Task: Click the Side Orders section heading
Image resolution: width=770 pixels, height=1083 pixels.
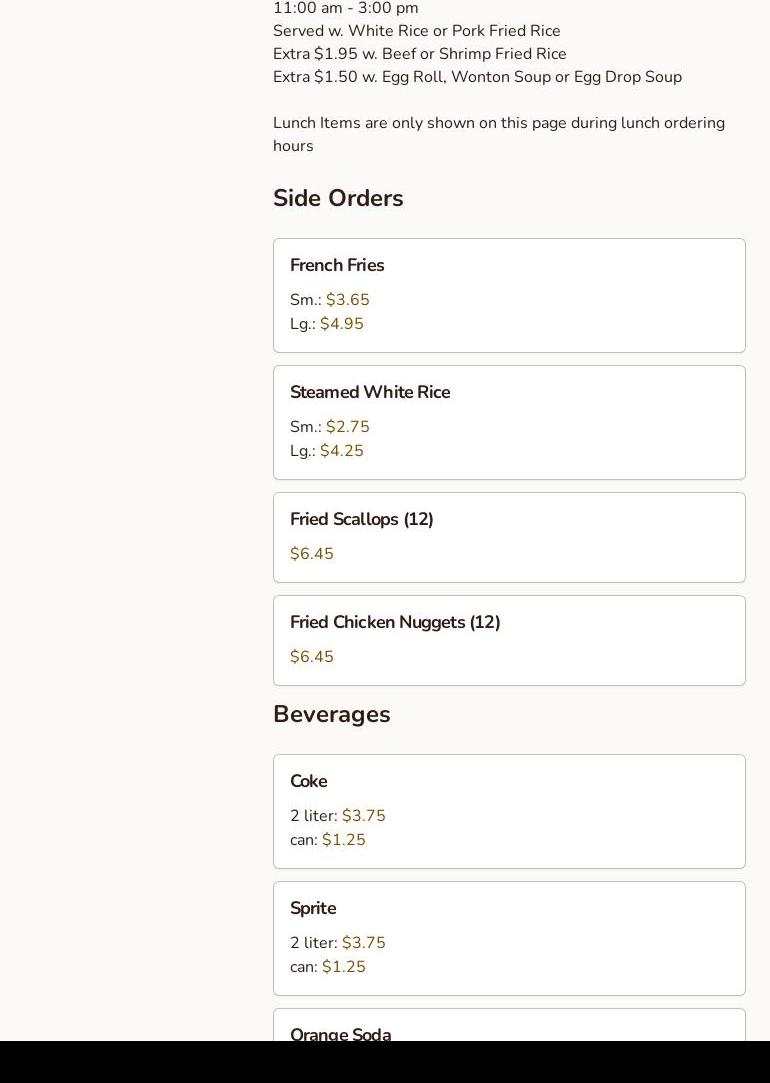Action: click(x=338, y=198)
